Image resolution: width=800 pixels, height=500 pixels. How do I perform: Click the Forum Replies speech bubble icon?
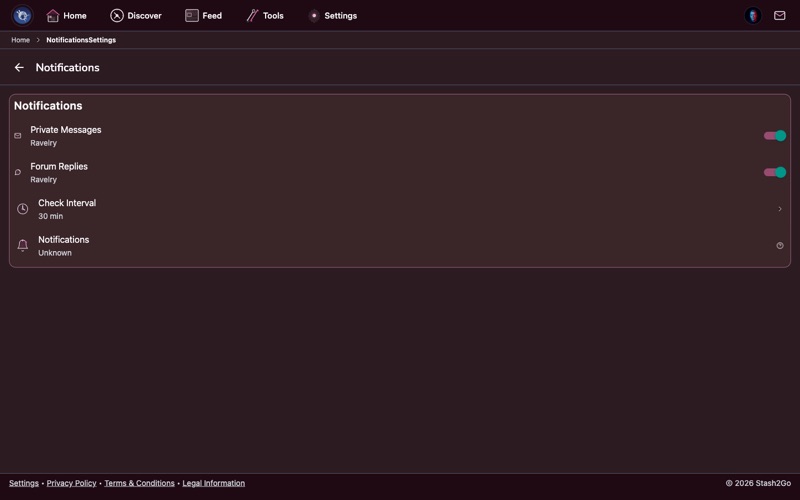[x=18, y=172]
